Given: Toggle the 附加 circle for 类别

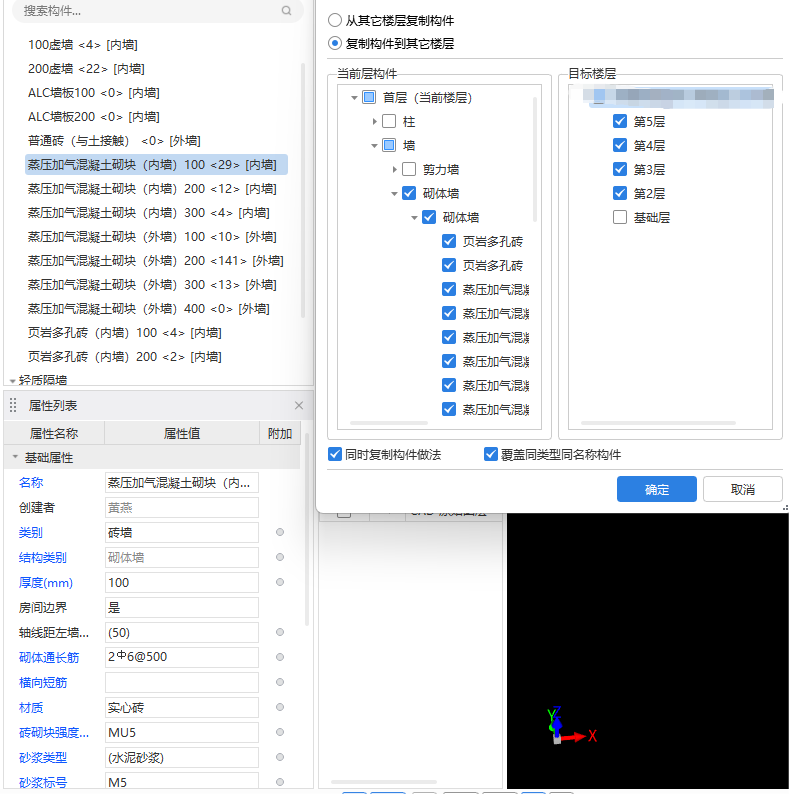Looking at the screenshot, I should click(x=280, y=532).
